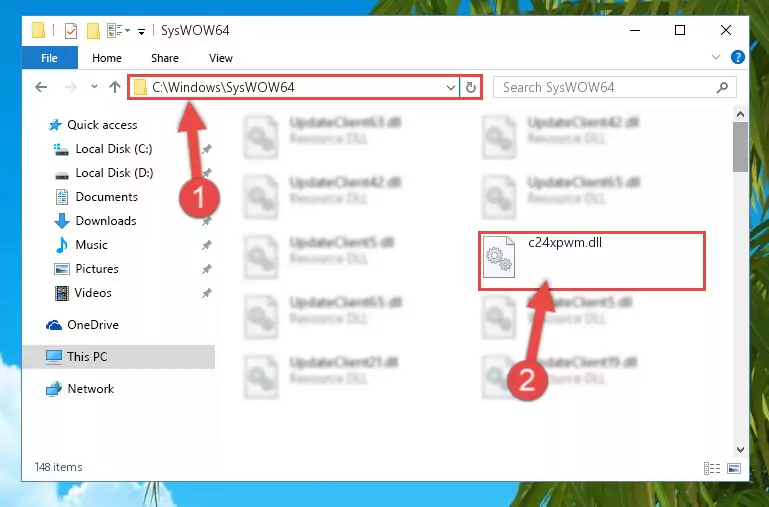Screen dimensions: 769x507
Task: Click the search magnifier icon
Action: (x=722, y=87)
